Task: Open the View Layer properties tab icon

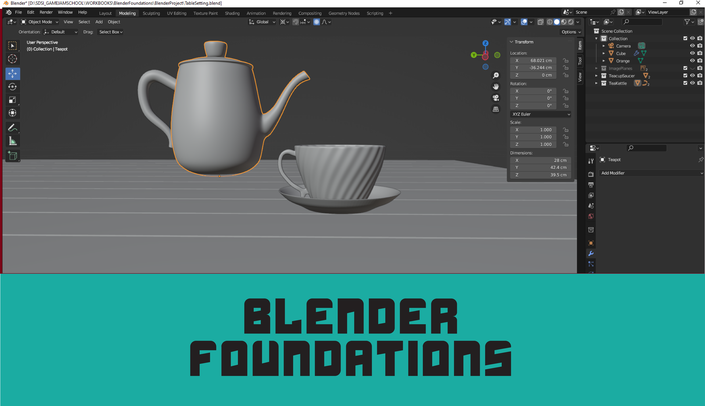Action: 591,195
